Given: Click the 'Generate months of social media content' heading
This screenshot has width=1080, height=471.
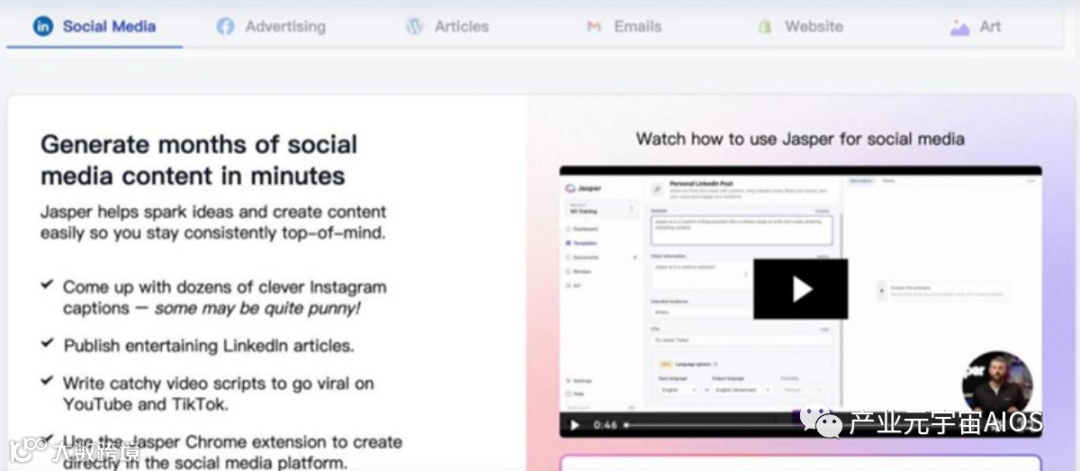Looking at the screenshot, I should pyautogui.click(x=199, y=160).
